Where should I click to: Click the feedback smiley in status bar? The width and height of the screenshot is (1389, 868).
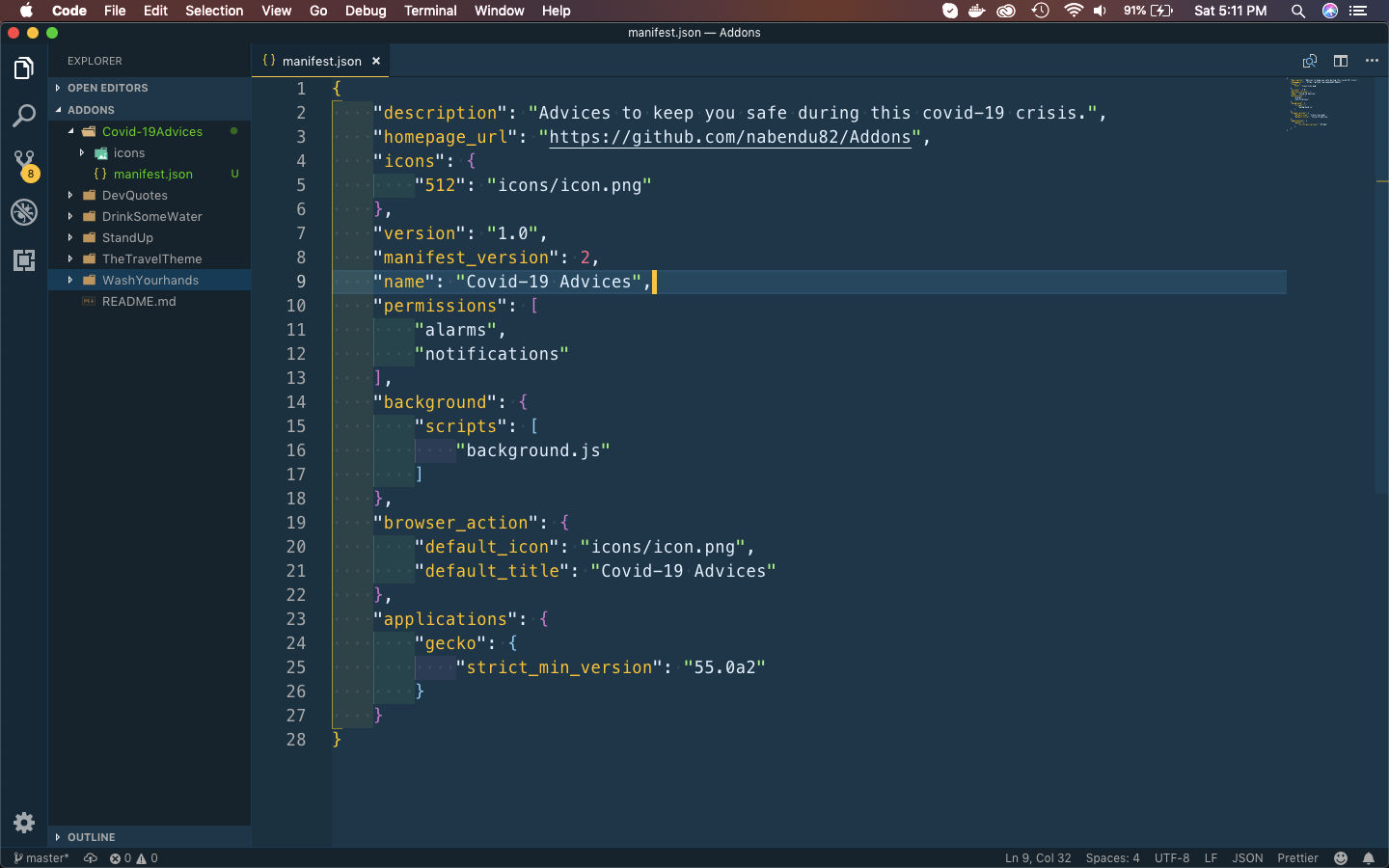point(1341,858)
